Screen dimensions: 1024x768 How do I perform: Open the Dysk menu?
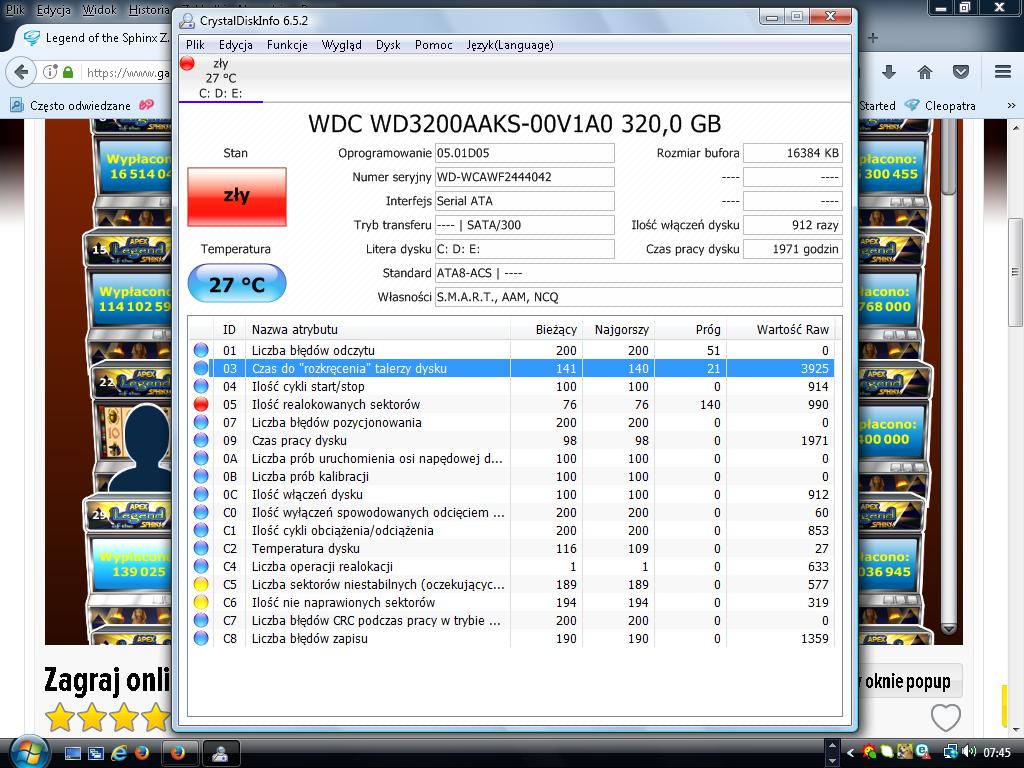(388, 45)
